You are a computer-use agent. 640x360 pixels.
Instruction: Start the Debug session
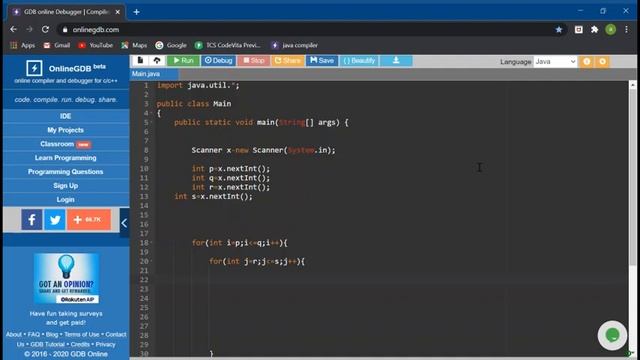pyautogui.click(x=218, y=60)
